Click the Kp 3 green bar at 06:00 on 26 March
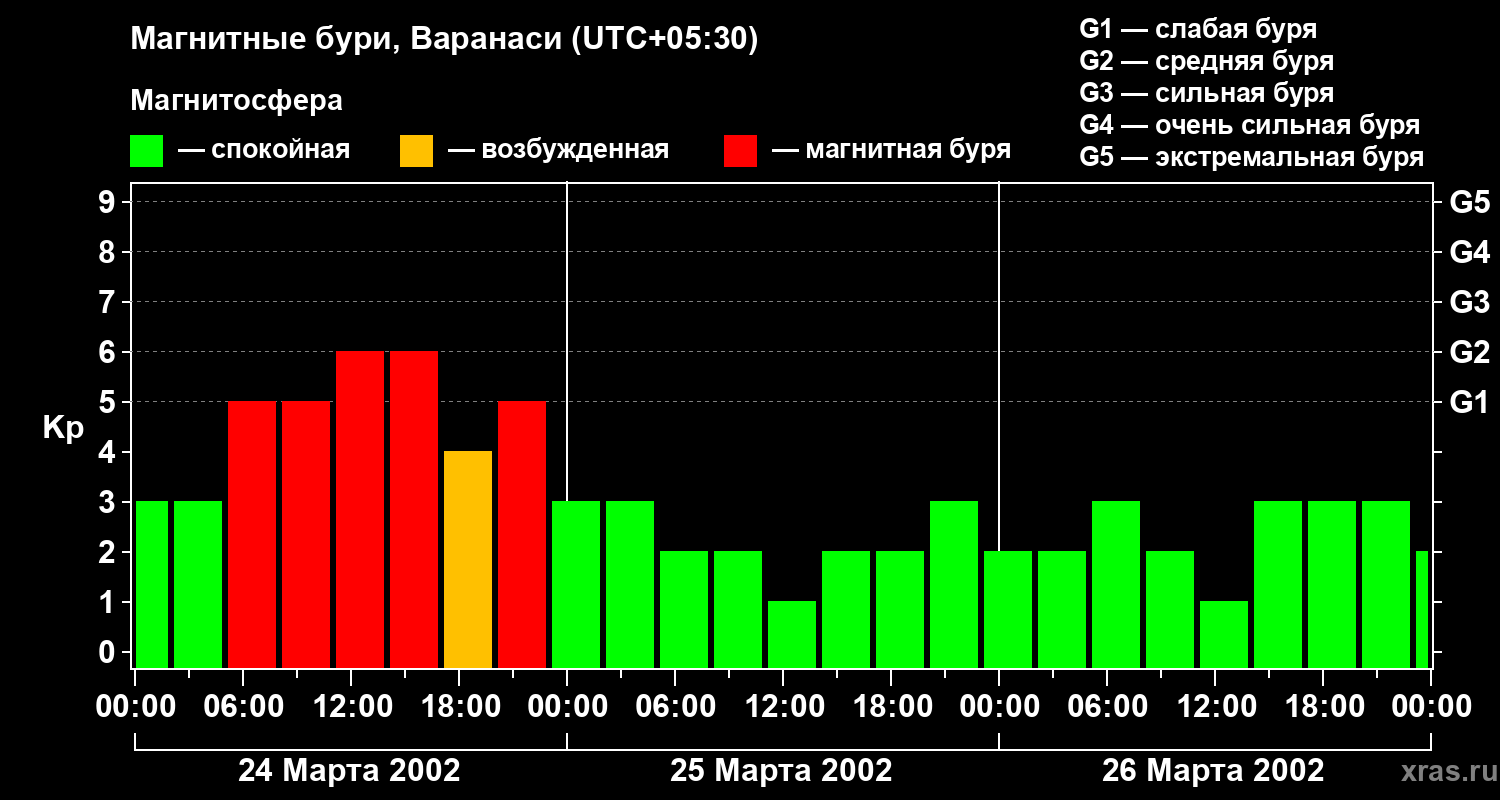1500x800 pixels. (1116, 584)
